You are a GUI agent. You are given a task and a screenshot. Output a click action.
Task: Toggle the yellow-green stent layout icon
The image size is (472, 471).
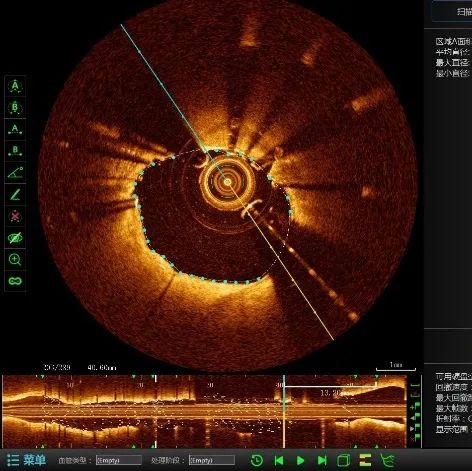tap(365, 460)
